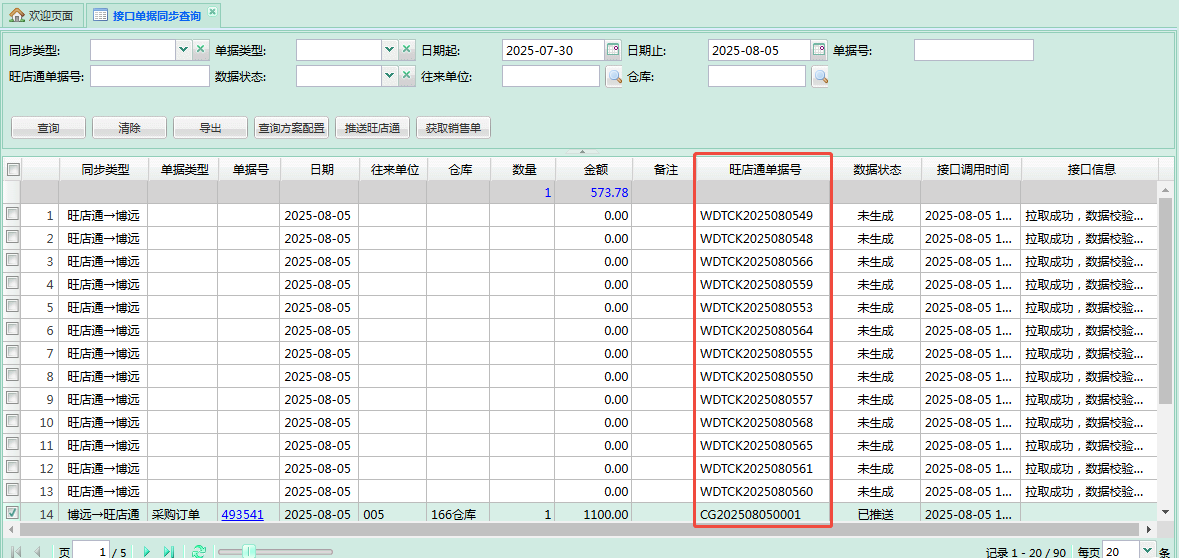Open the calendar picker for 日期止
This screenshot has width=1179, height=558.
(820, 50)
